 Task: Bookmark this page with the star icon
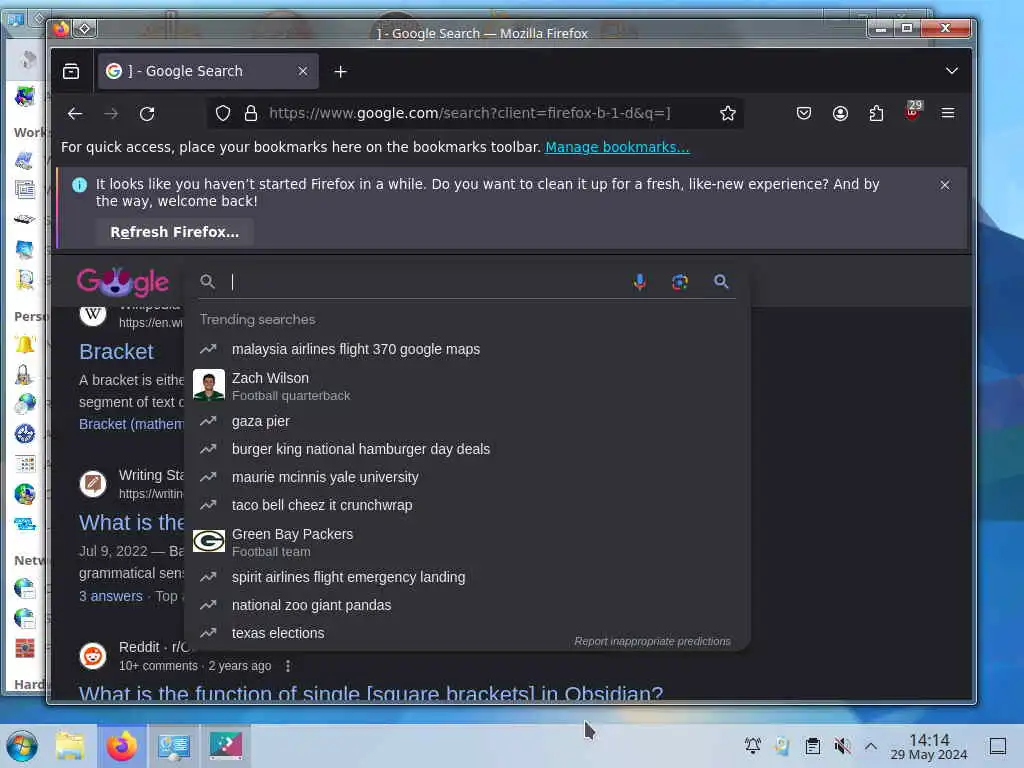coord(728,114)
